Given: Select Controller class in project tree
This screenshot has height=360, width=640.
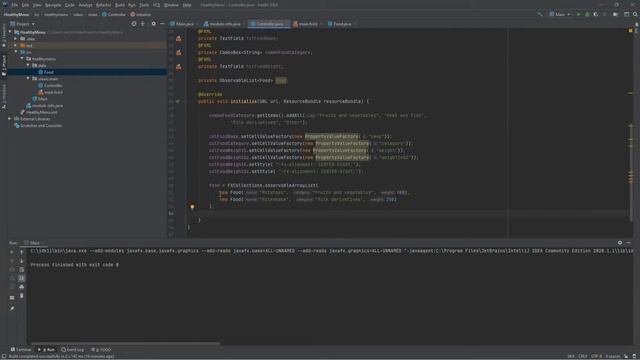Looking at the screenshot, I should click(50, 85).
